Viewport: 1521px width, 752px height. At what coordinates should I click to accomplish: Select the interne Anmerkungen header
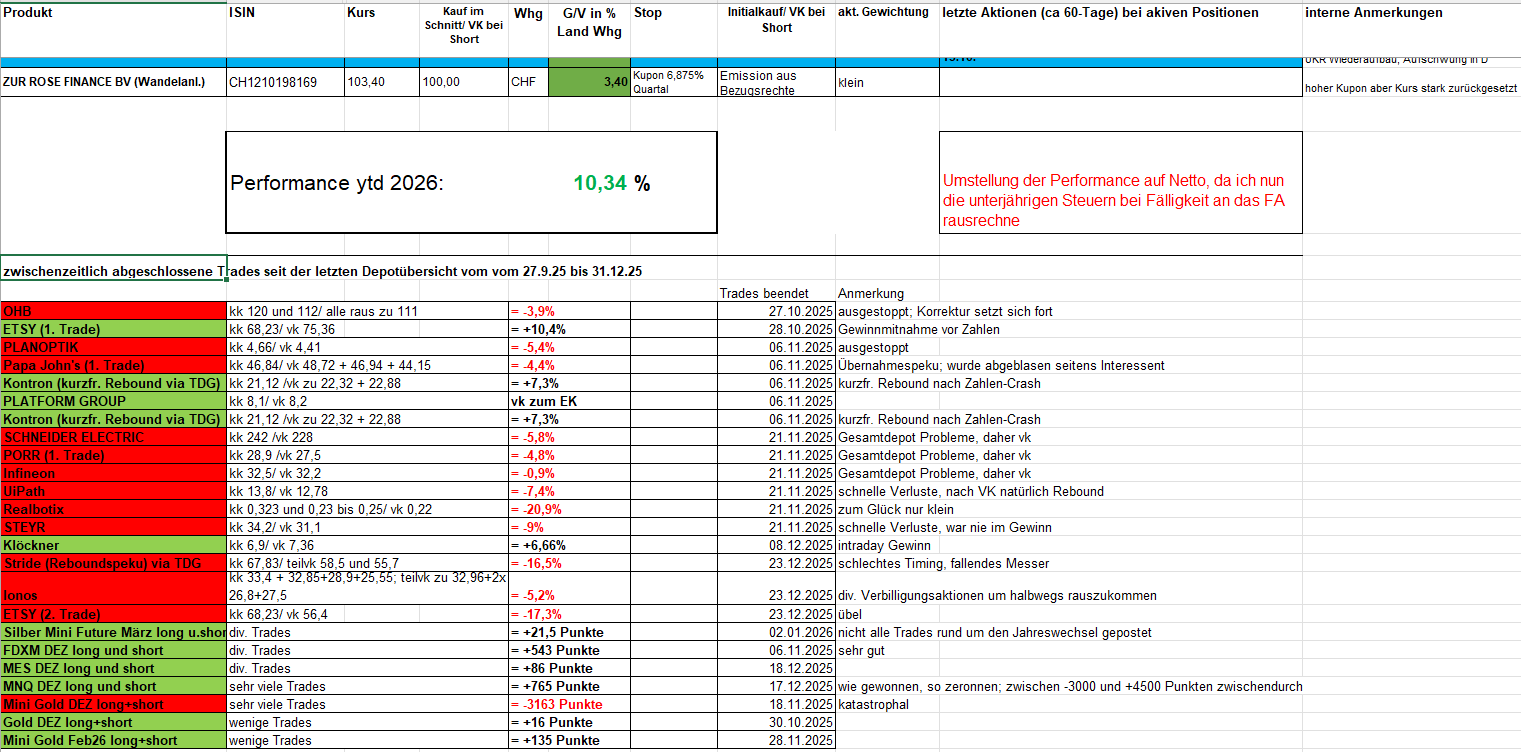point(1373,13)
